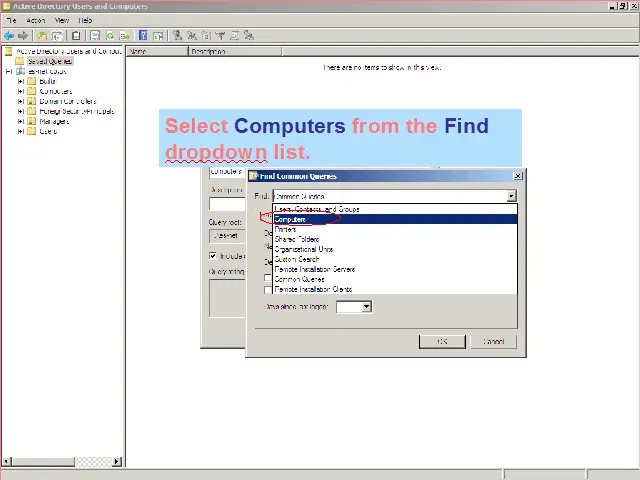Click the Domain Controllers folder icon in tree

(x=31, y=101)
